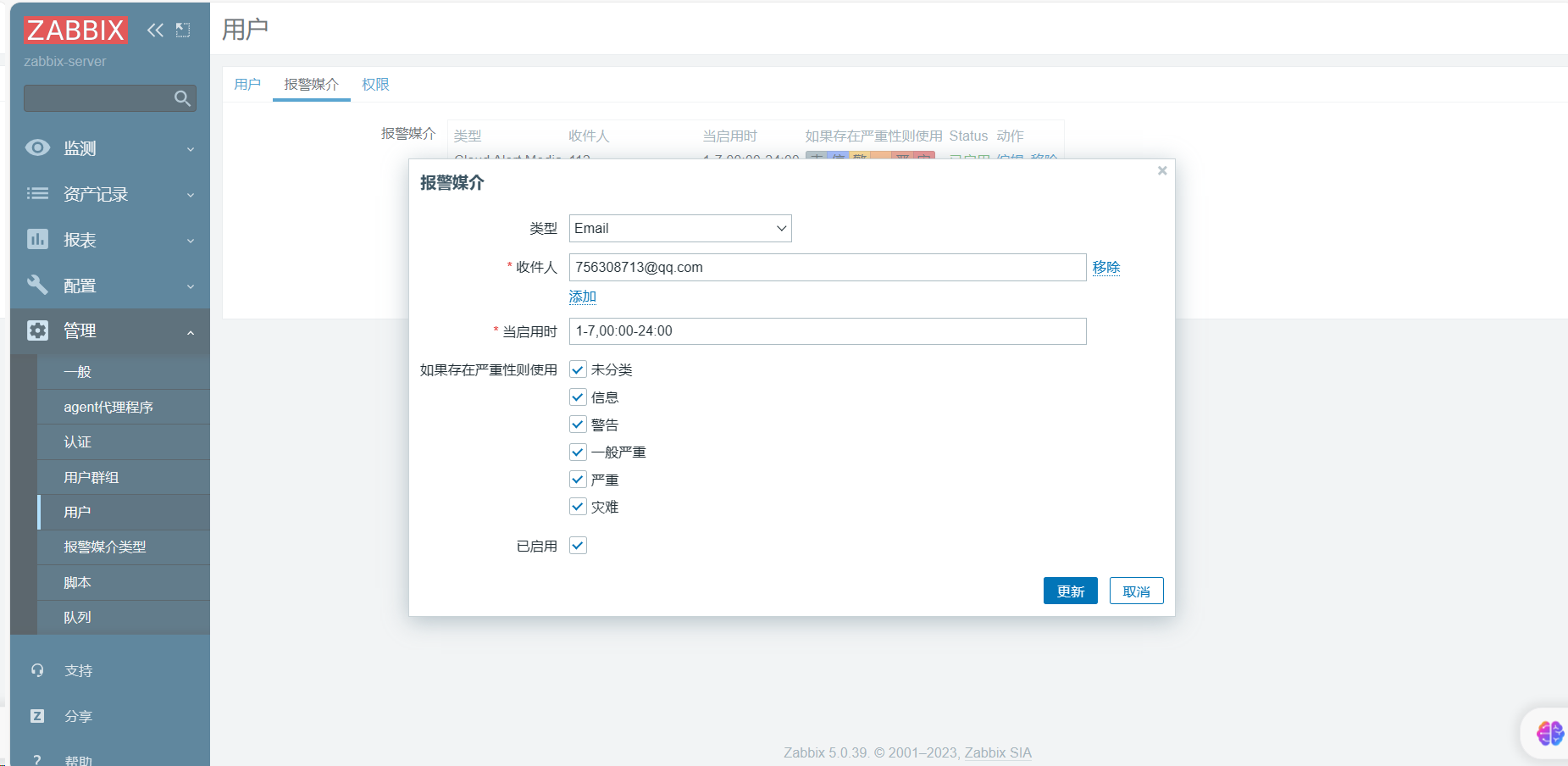
Task: Open the 类型 Email dropdown
Action: click(680, 228)
